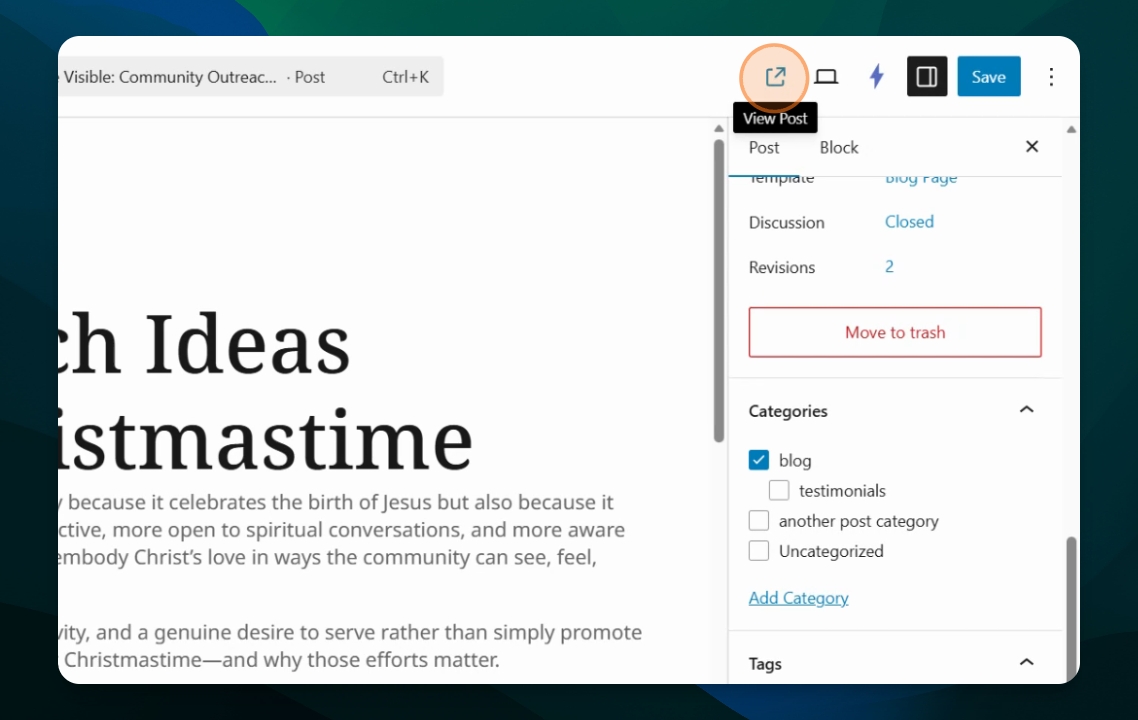
Task: Click the laptop preview device icon
Action: pos(826,76)
